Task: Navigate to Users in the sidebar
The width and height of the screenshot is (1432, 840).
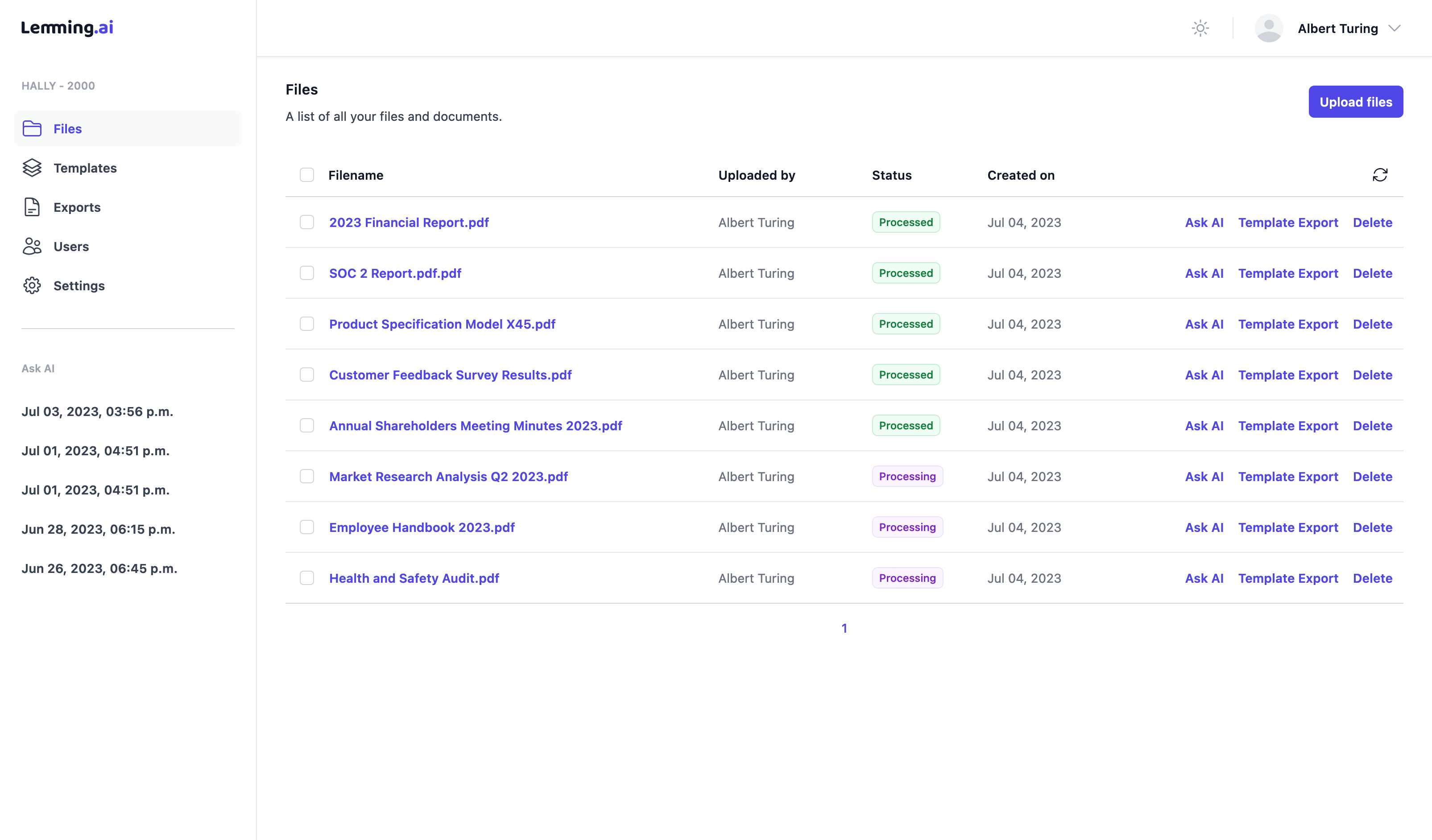Action: click(x=128, y=247)
